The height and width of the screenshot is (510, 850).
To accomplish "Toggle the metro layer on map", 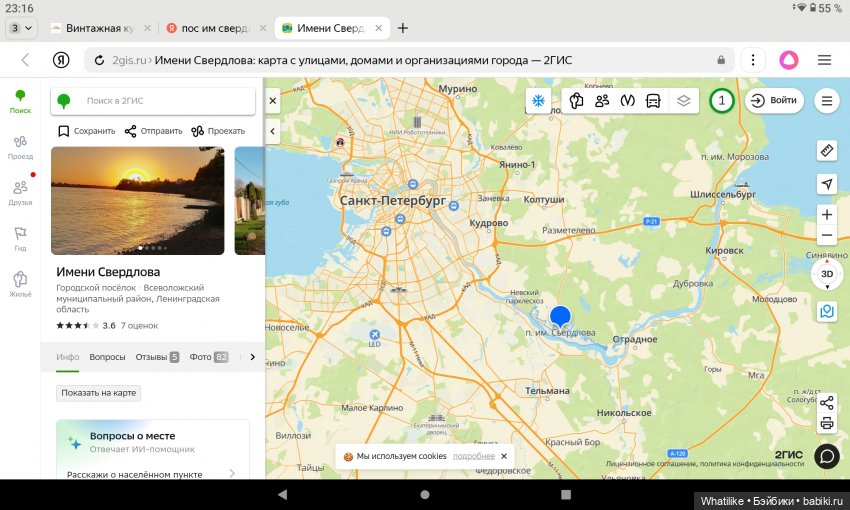I will pyautogui.click(x=628, y=101).
